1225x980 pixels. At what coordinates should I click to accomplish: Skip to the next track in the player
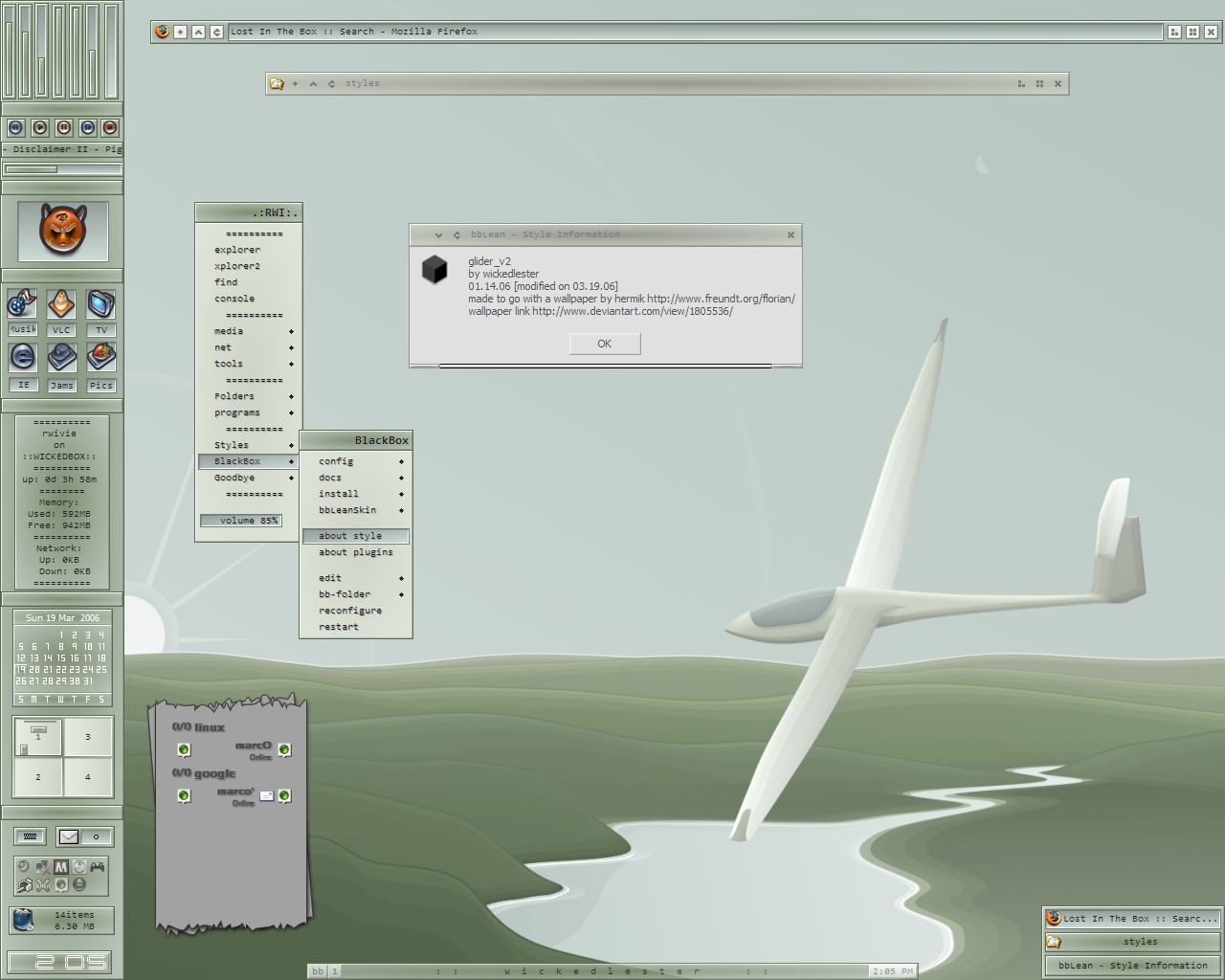click(87, 127)
